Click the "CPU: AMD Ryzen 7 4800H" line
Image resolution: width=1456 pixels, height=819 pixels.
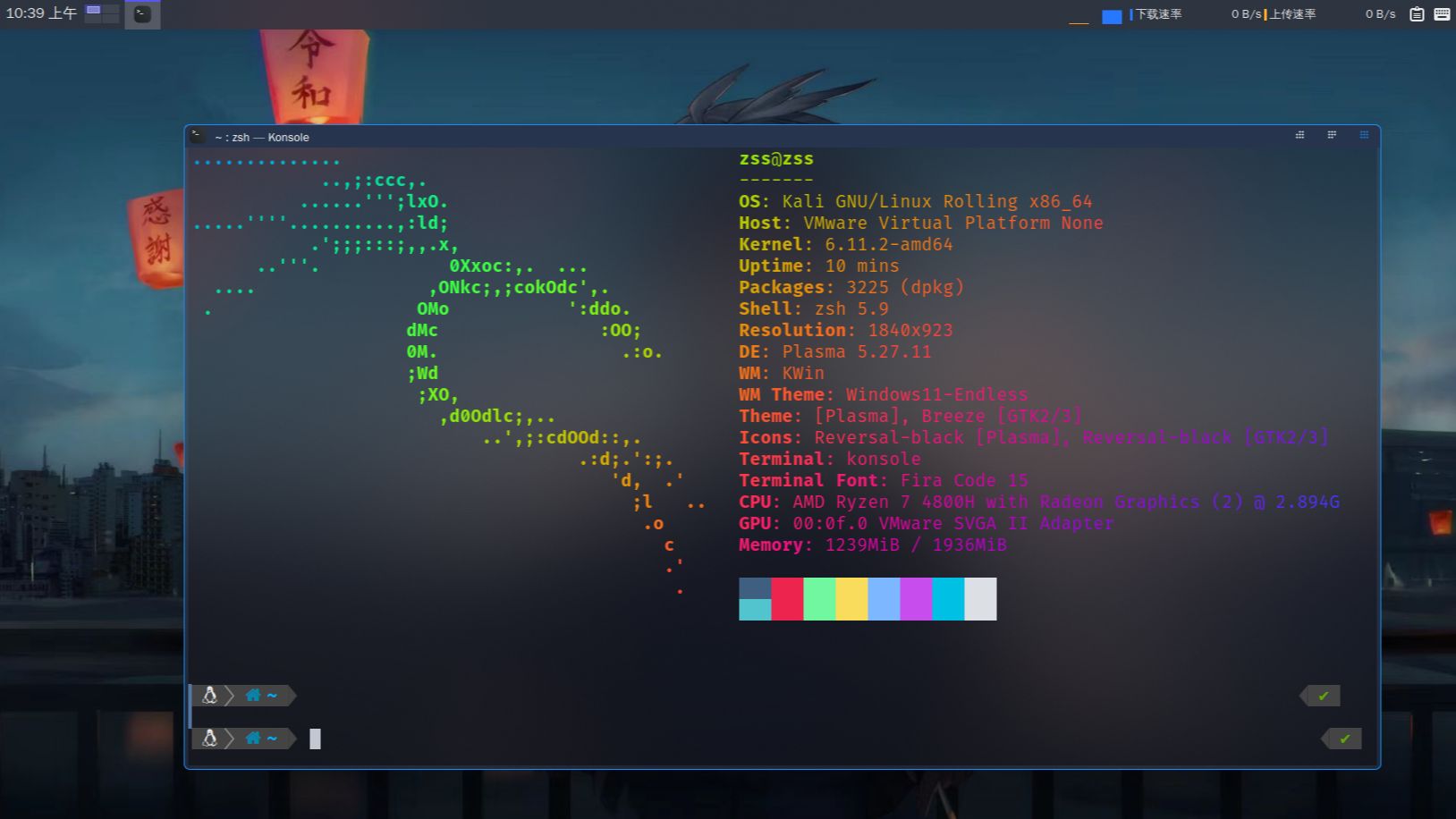1039,502
